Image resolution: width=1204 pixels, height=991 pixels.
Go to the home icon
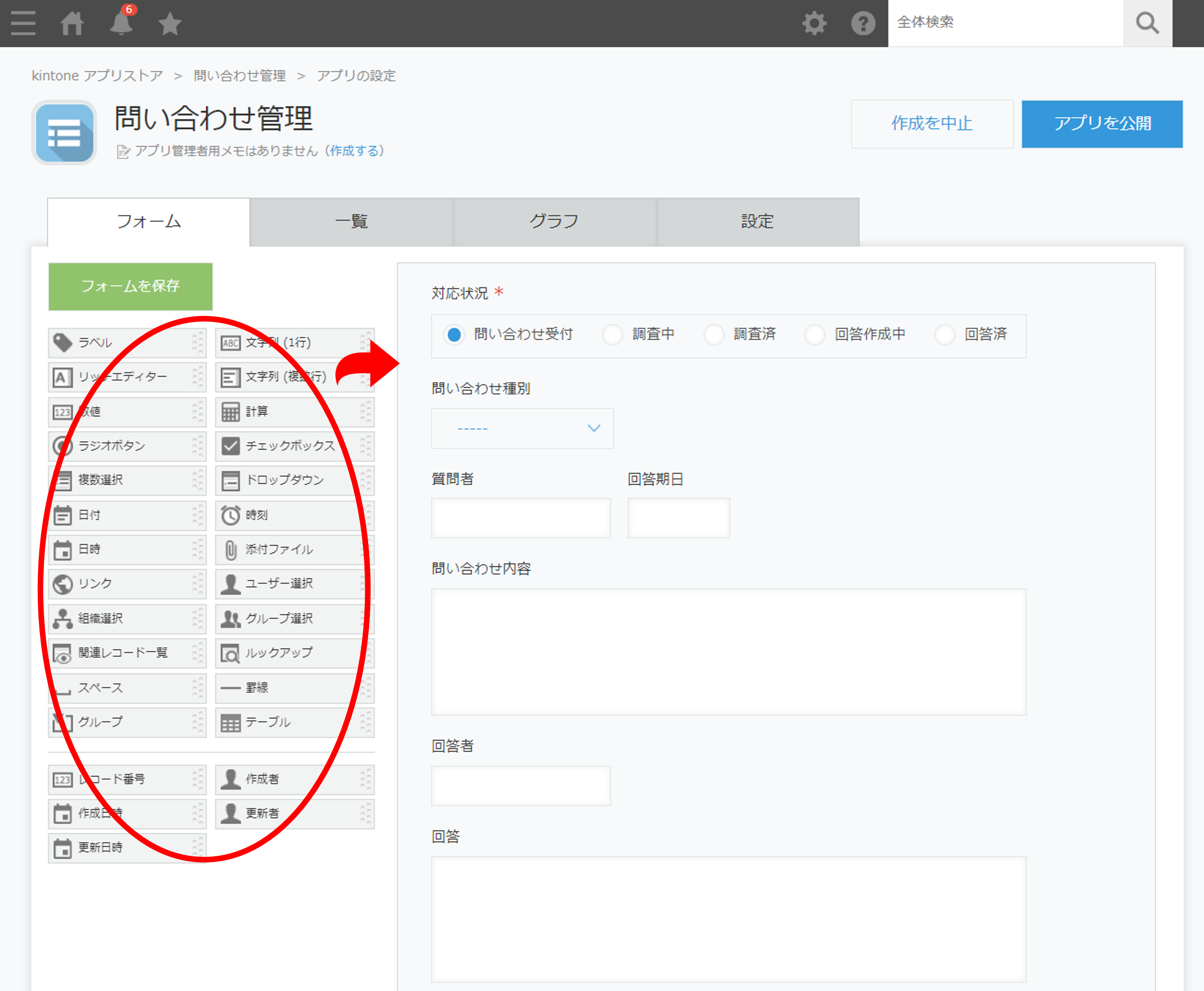[72, 23]
